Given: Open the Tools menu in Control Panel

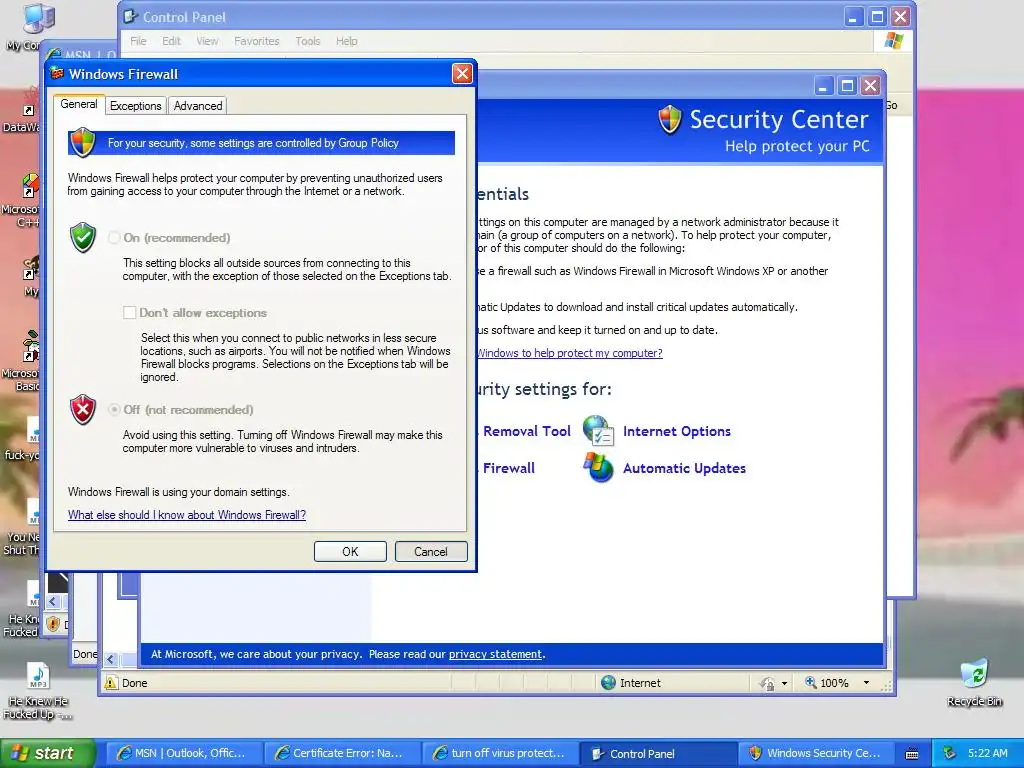Looking at the screenshot, I should point(308,41).
